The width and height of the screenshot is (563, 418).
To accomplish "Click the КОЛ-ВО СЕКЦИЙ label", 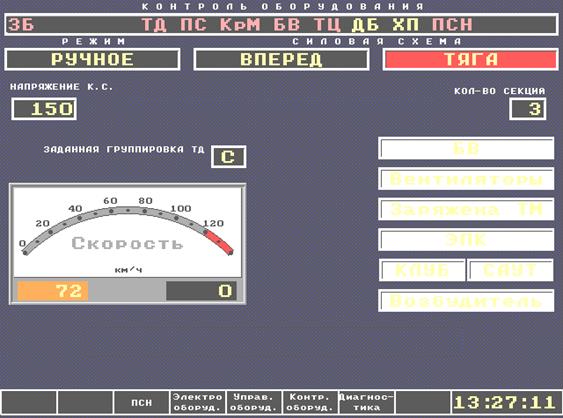I will [x=499, y=91].
